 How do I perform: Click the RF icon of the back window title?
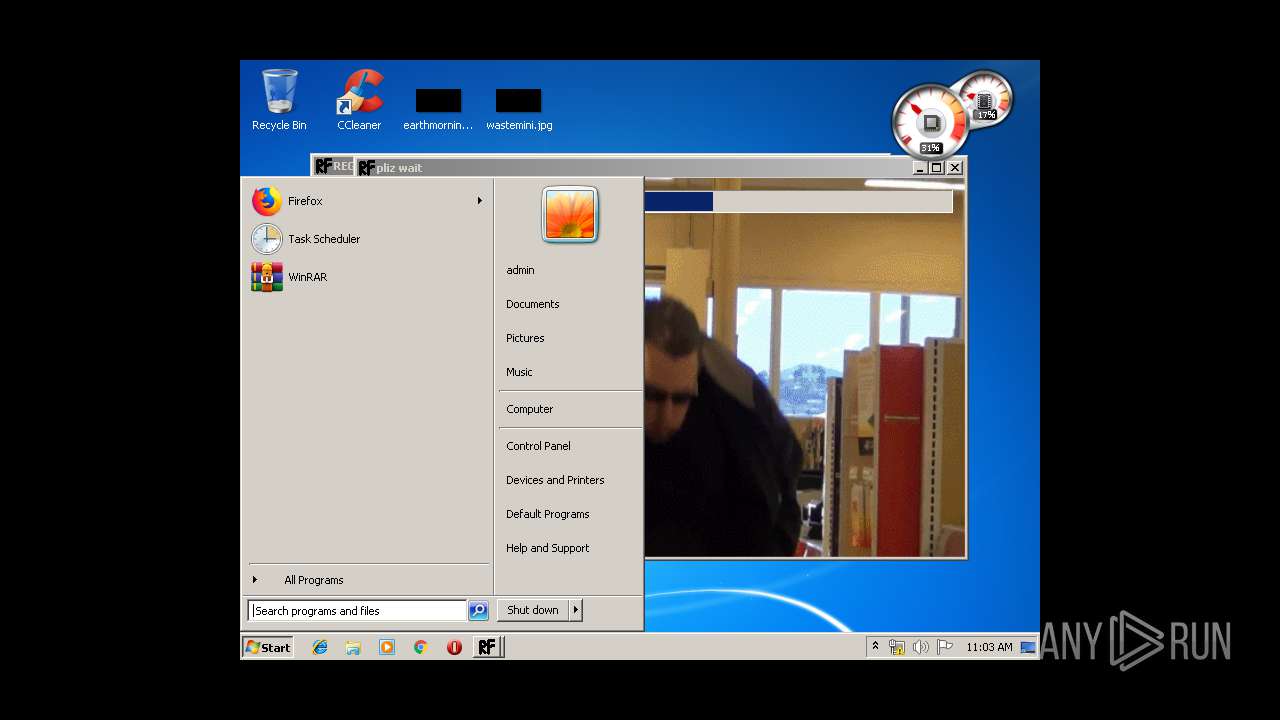point(323,166)
